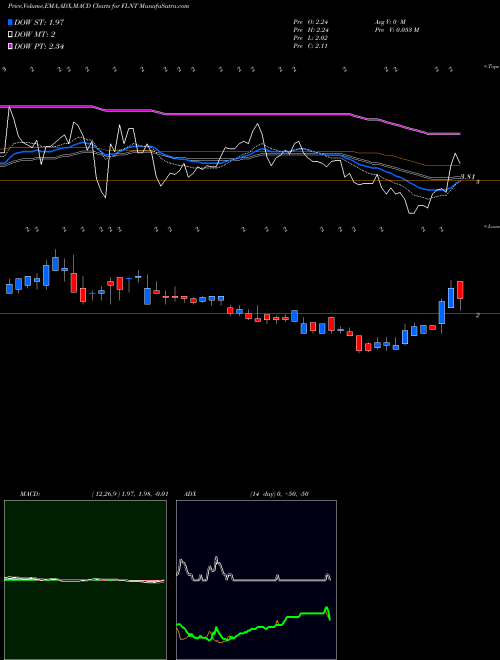Click the 'MACD:' panel heading
The height and width of the screenshot is (660, 500).
[30, 494]
